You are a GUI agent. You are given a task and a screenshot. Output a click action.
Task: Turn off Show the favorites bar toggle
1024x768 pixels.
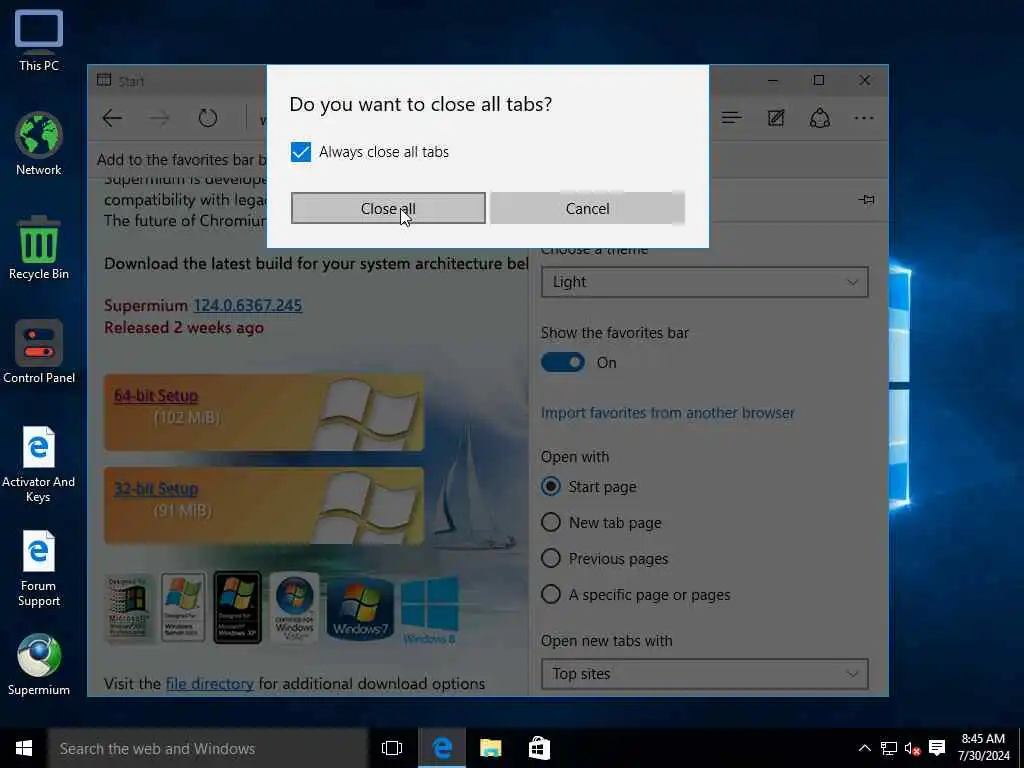pyautogui.click(x=563, y=362)
